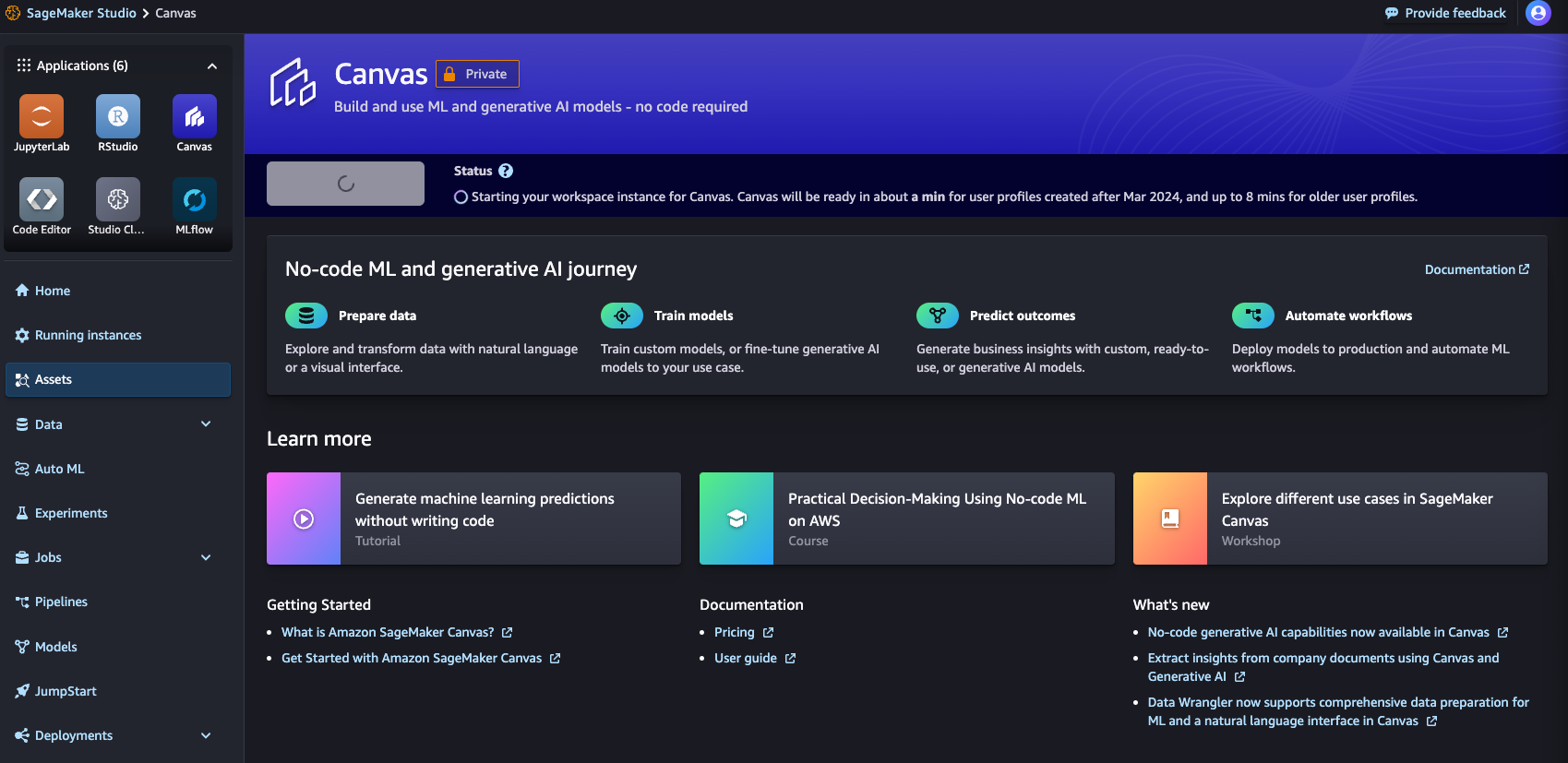Click the 'Automate workflows' heading
This screenshot has width=1568, height=763.
point(1348,316)
